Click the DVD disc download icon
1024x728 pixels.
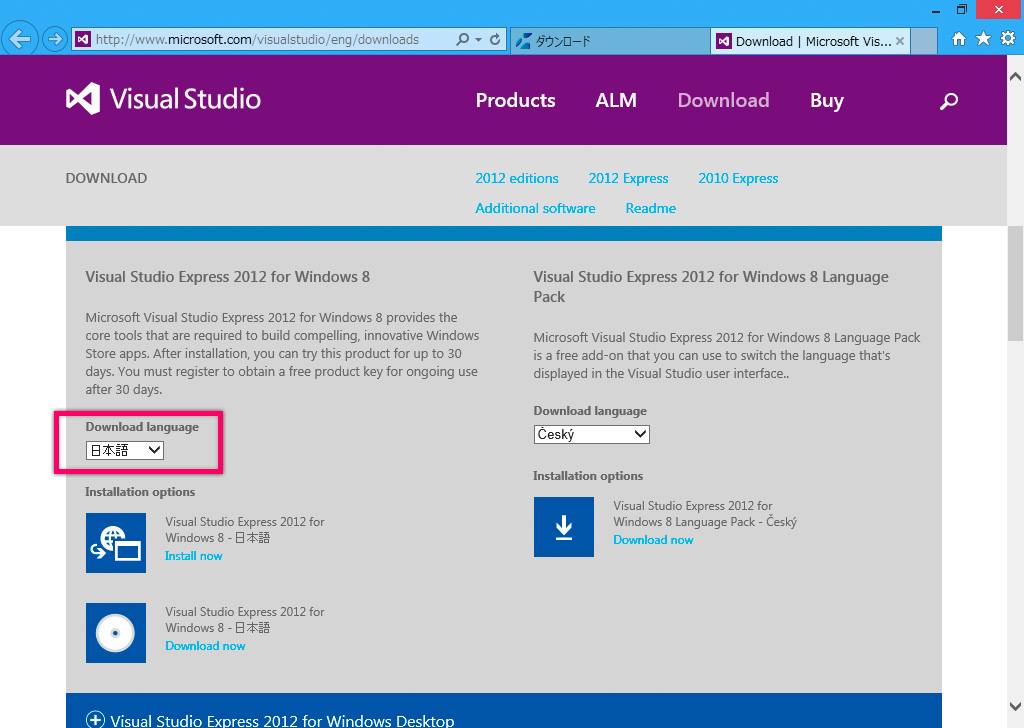116,633
